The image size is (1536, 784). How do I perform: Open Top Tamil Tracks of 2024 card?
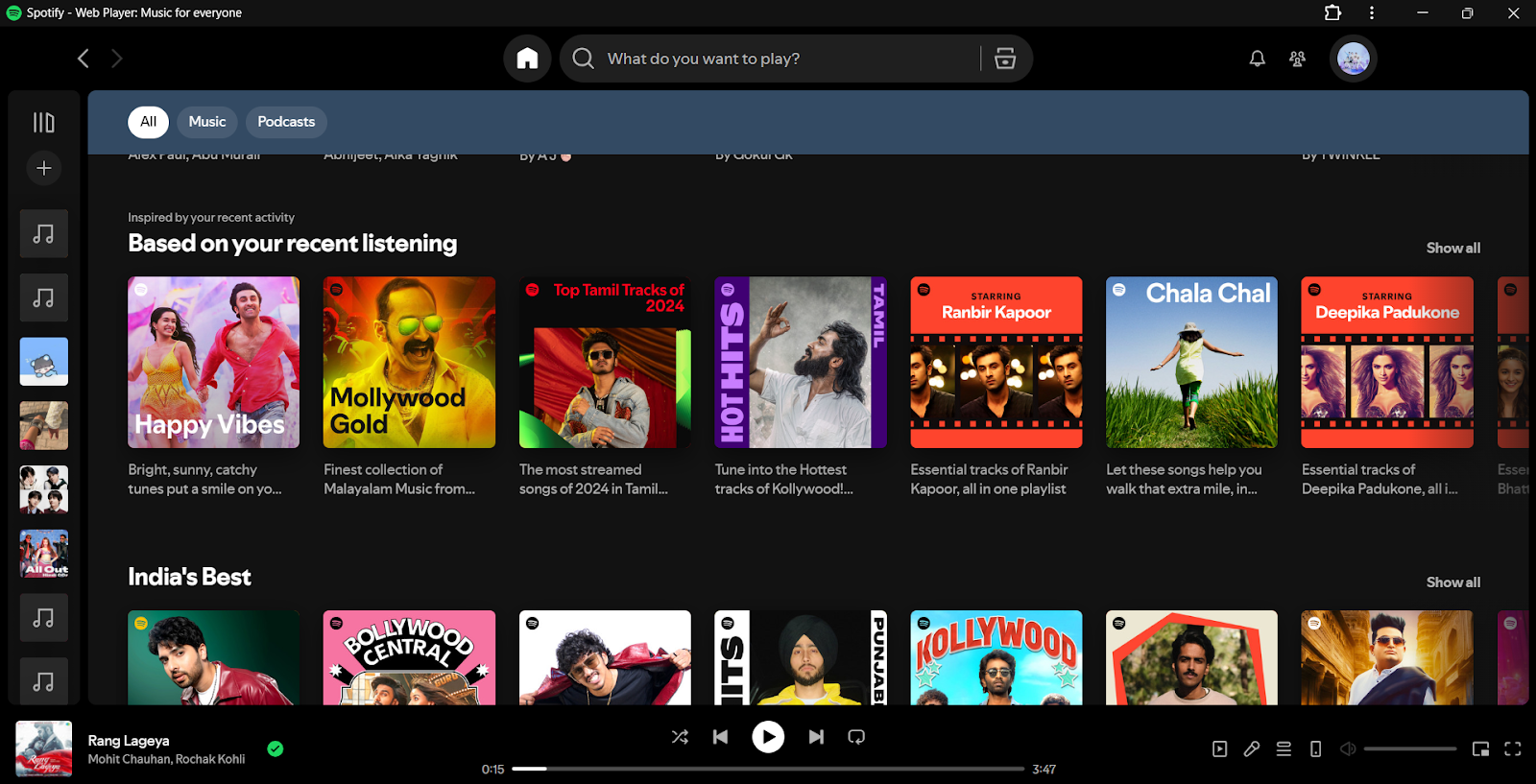[x=605, y=389]
